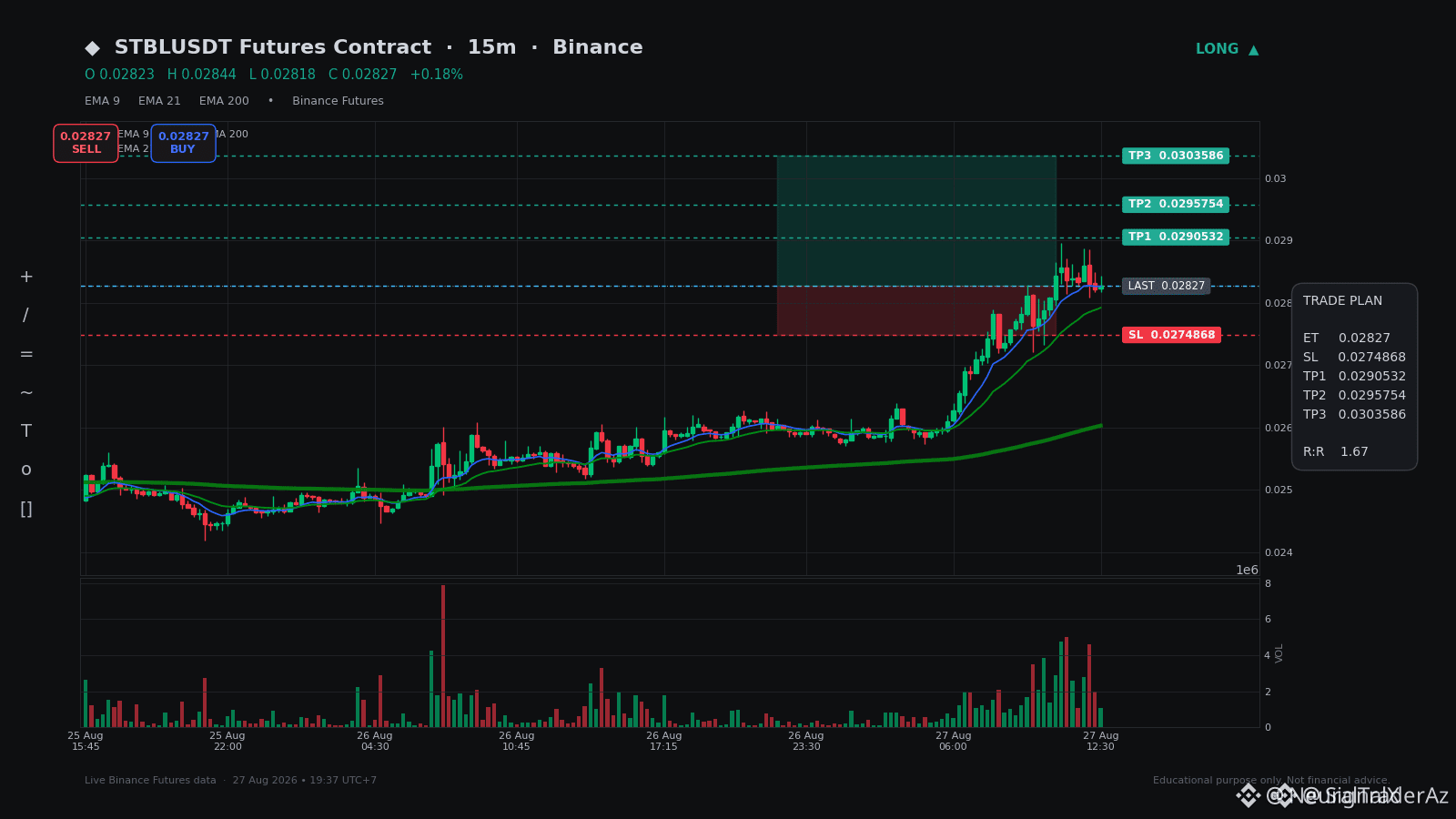Click the "0.024" price axis label

(1279, 552)
